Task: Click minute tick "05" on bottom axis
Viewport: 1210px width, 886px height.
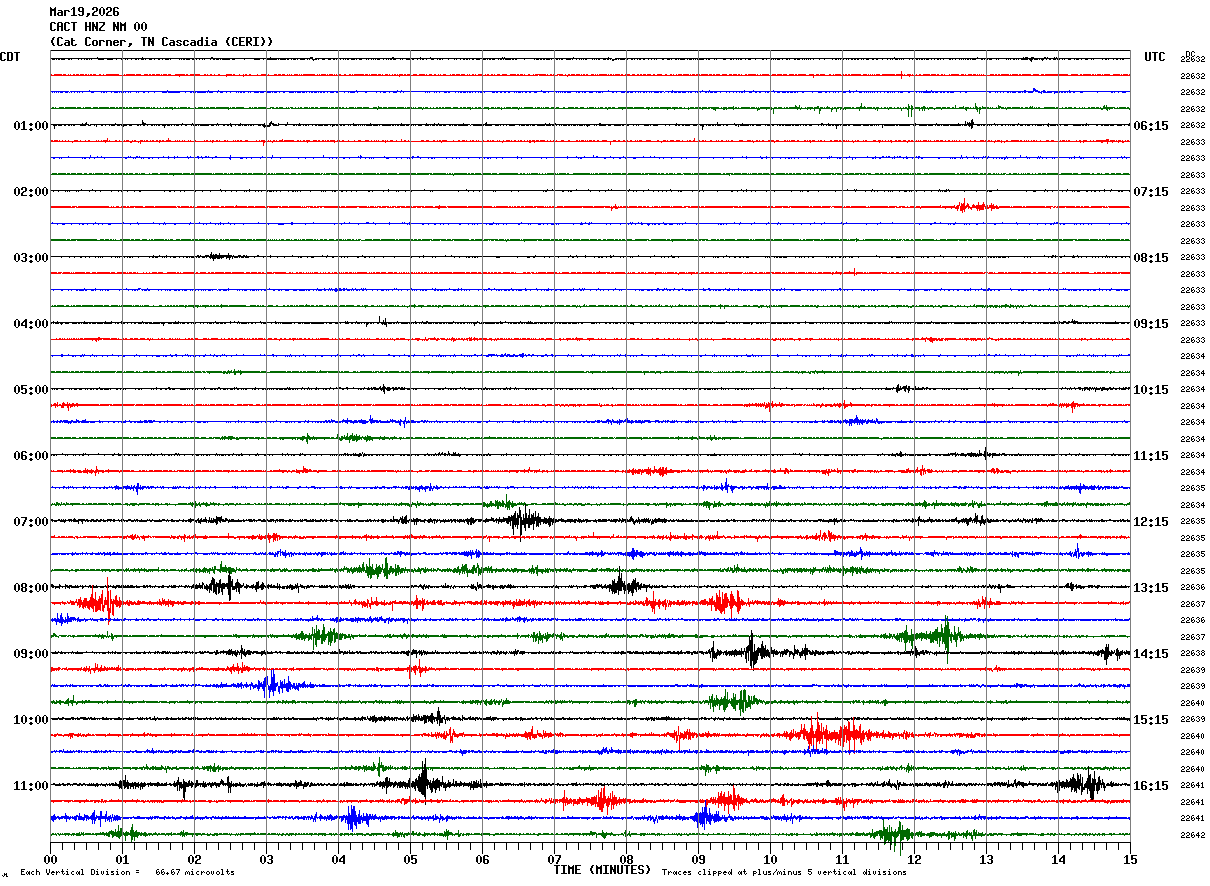Action: (x=410, y=859)
